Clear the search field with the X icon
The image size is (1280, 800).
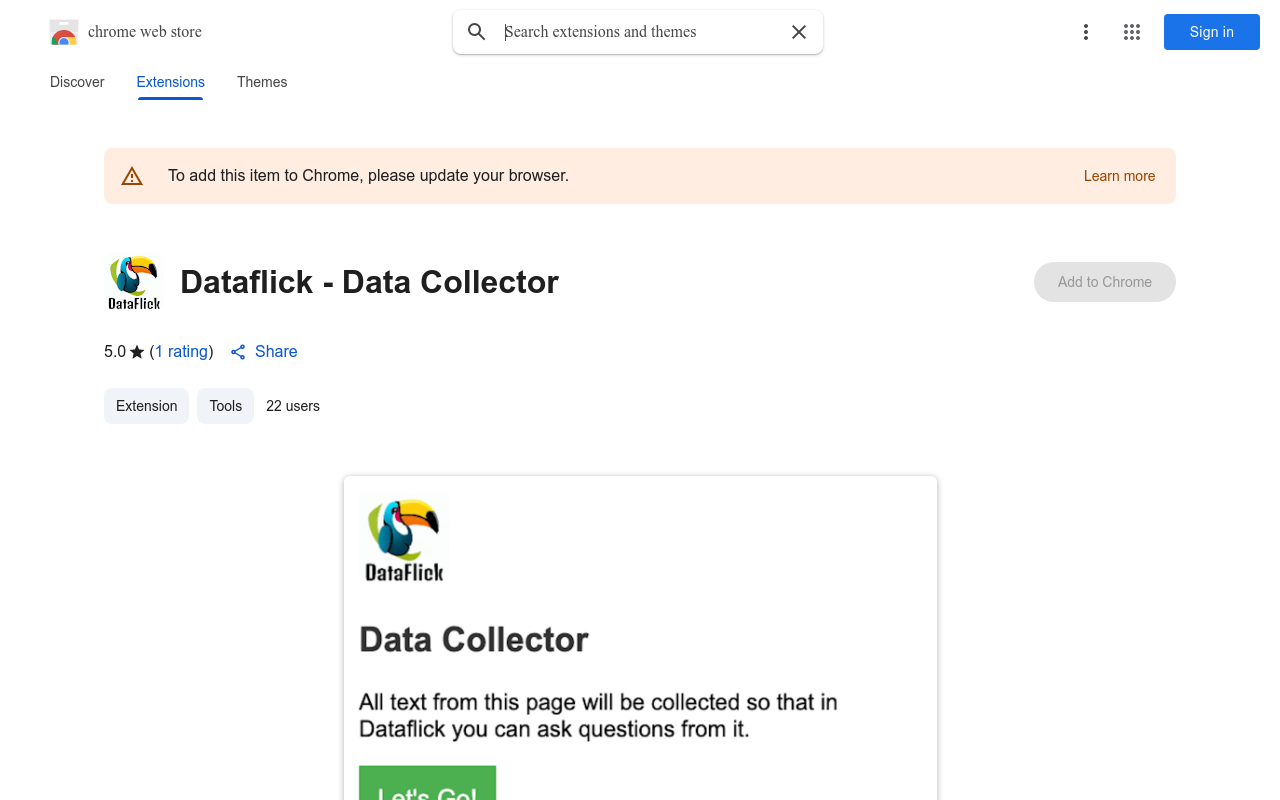[798, 31]
